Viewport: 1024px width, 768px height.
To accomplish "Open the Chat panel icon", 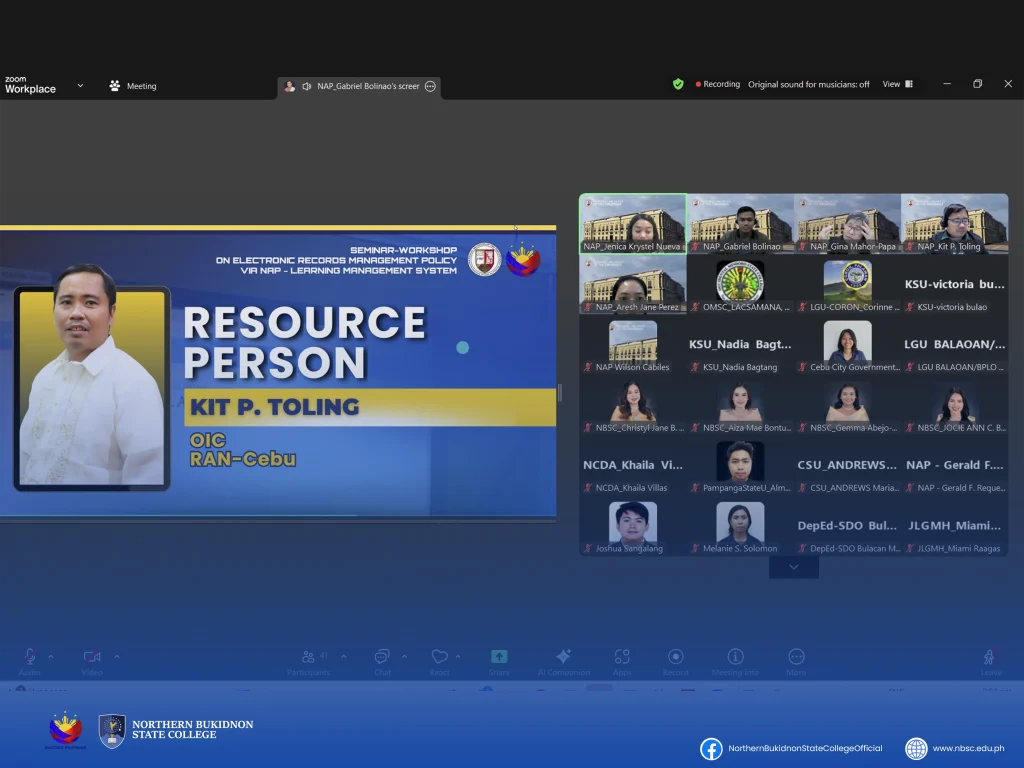I will 382,657.
